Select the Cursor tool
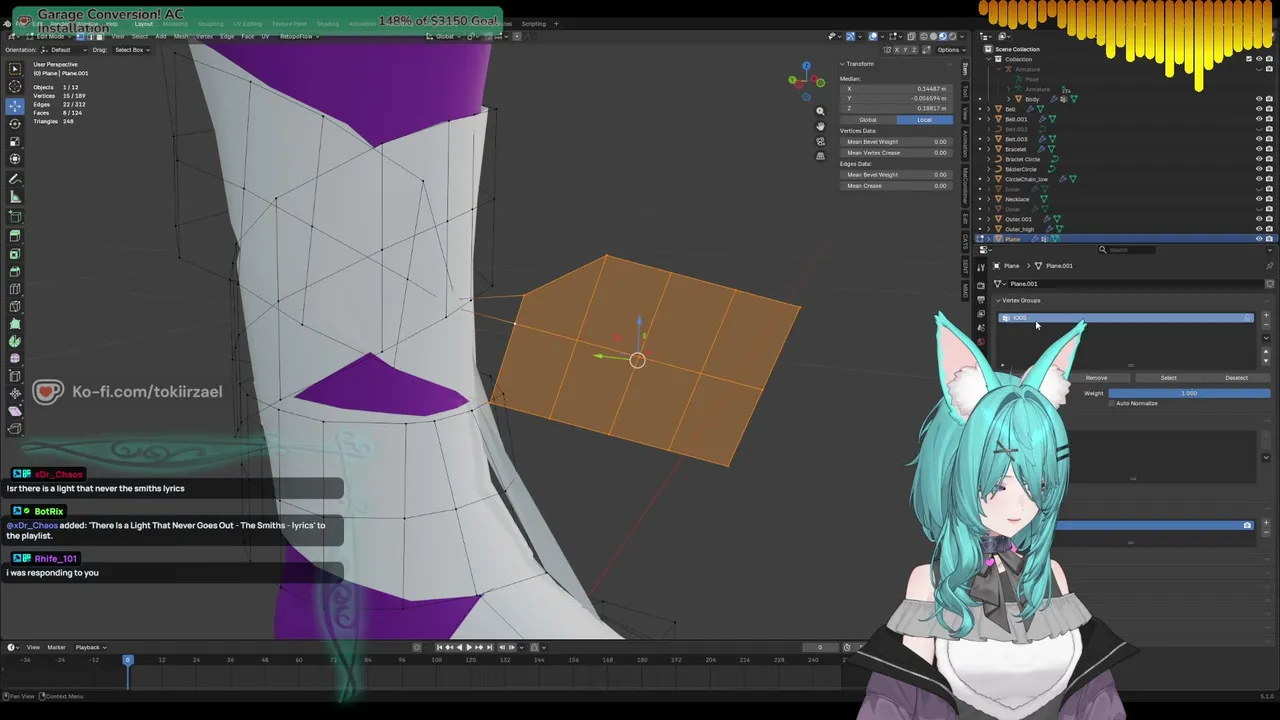This screenshot has height=720, width=1280. (15, 87)
